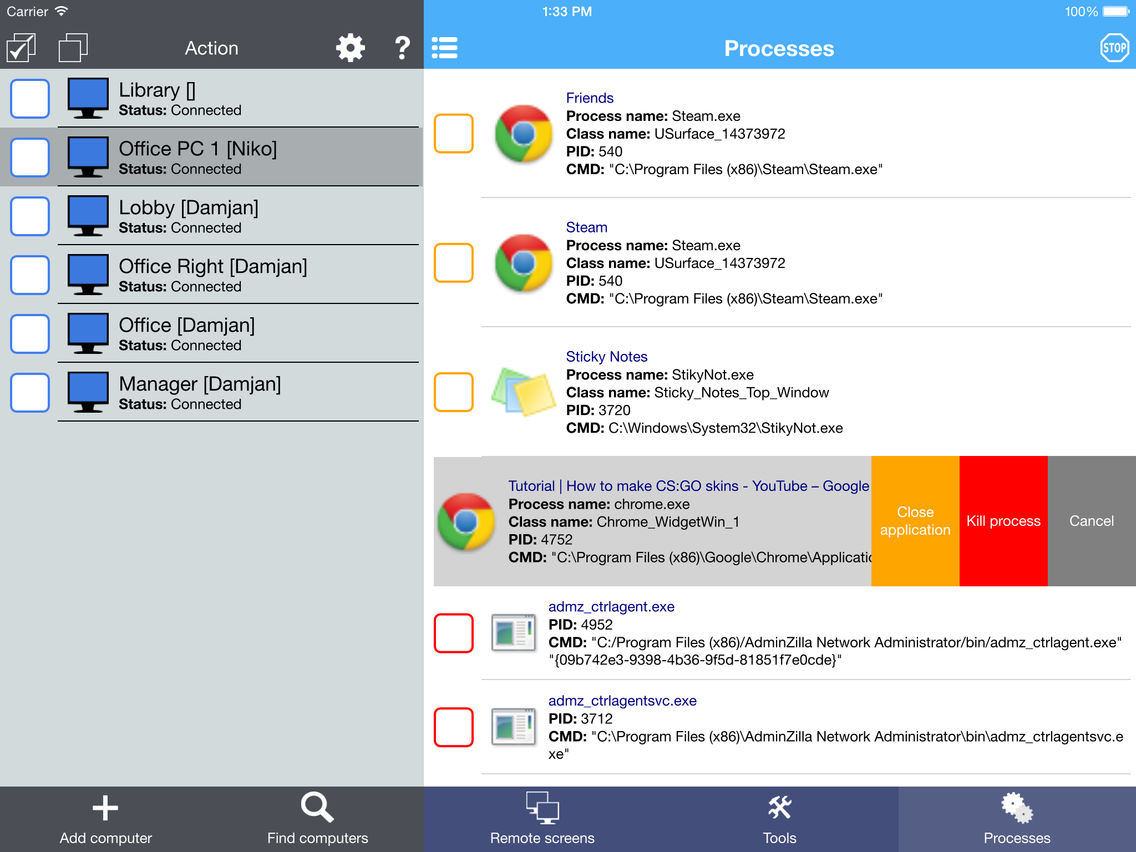Click Process name: StikyNot.exe text
Viewport: 1136px width, 852px height.
coord(660,375)
